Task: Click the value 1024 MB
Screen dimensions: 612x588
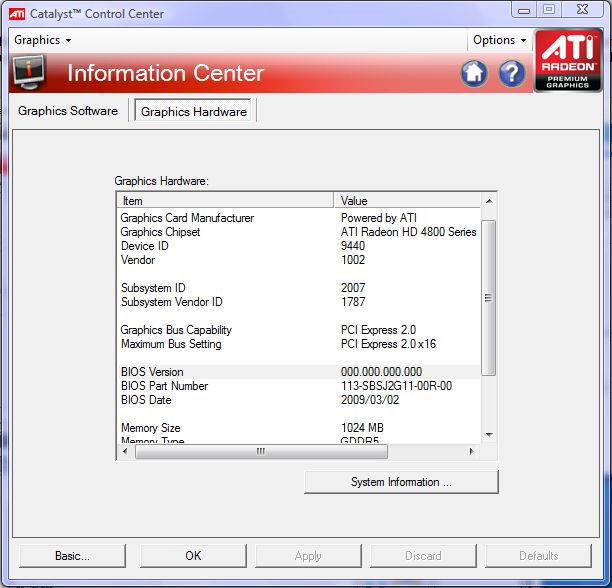Action: [x=362, y=428]
